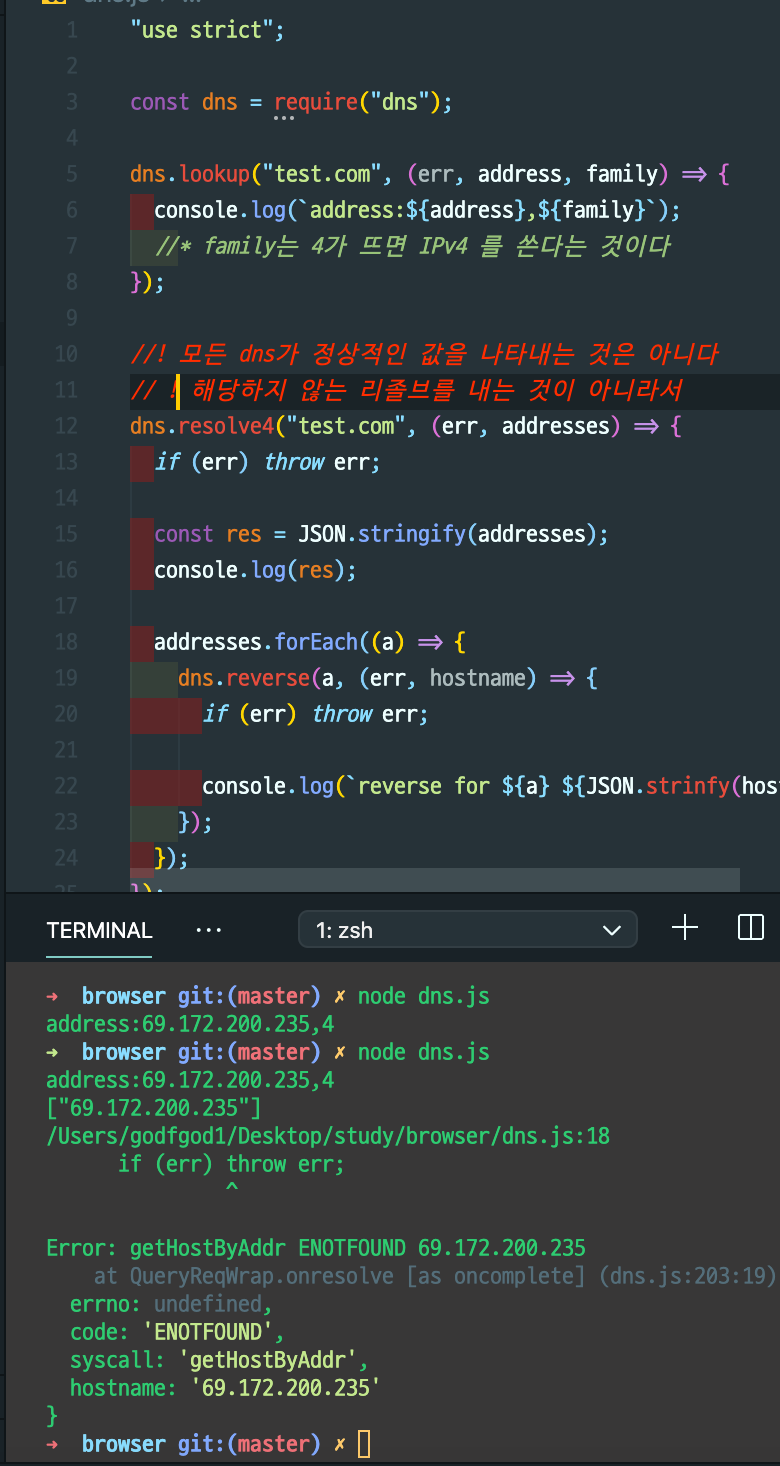Image resolution: width=780 pixels, height=1466 pixels.
Task: Click 'if (err) throw err;' on editor line 13
Action: tap(268, 462)
